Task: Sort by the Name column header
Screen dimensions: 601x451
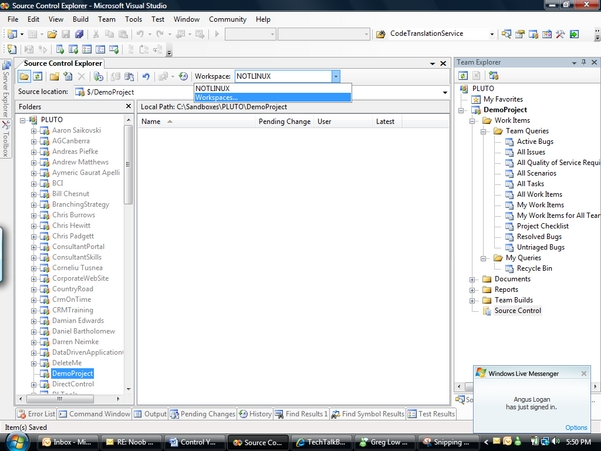Action: click(x=196, y=121)
